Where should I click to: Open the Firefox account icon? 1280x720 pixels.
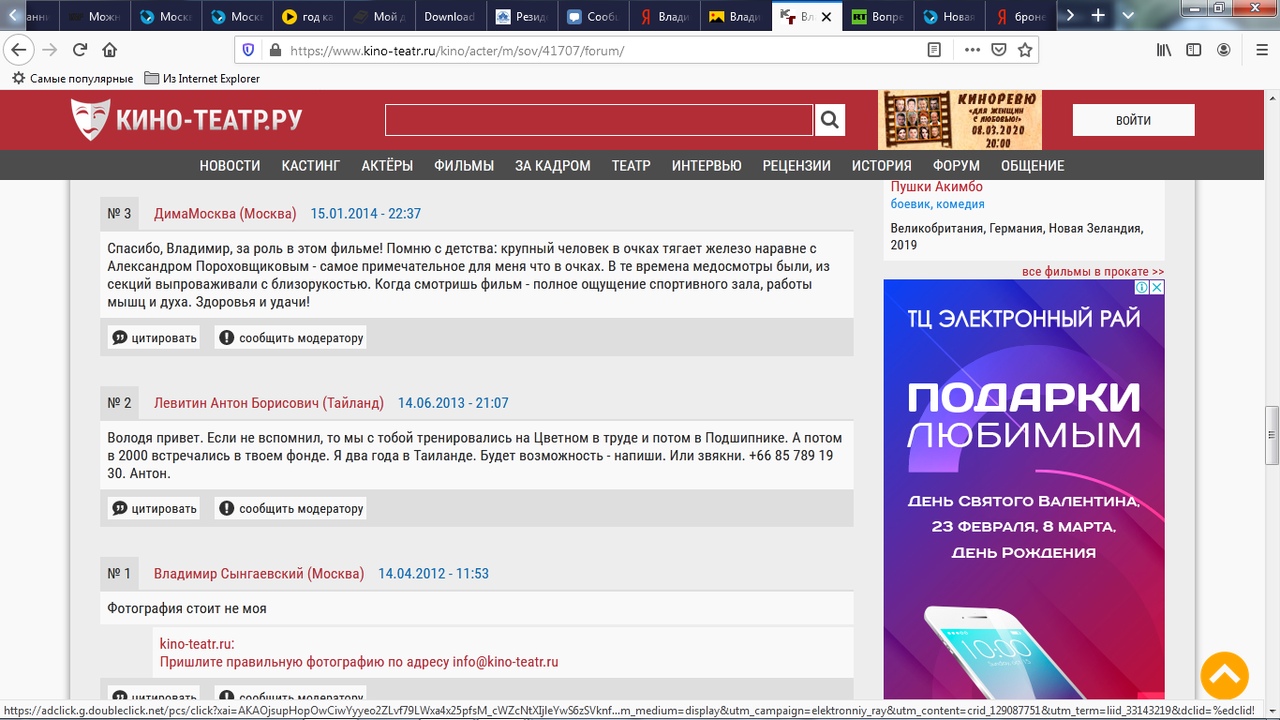[x=1224, y=50]
